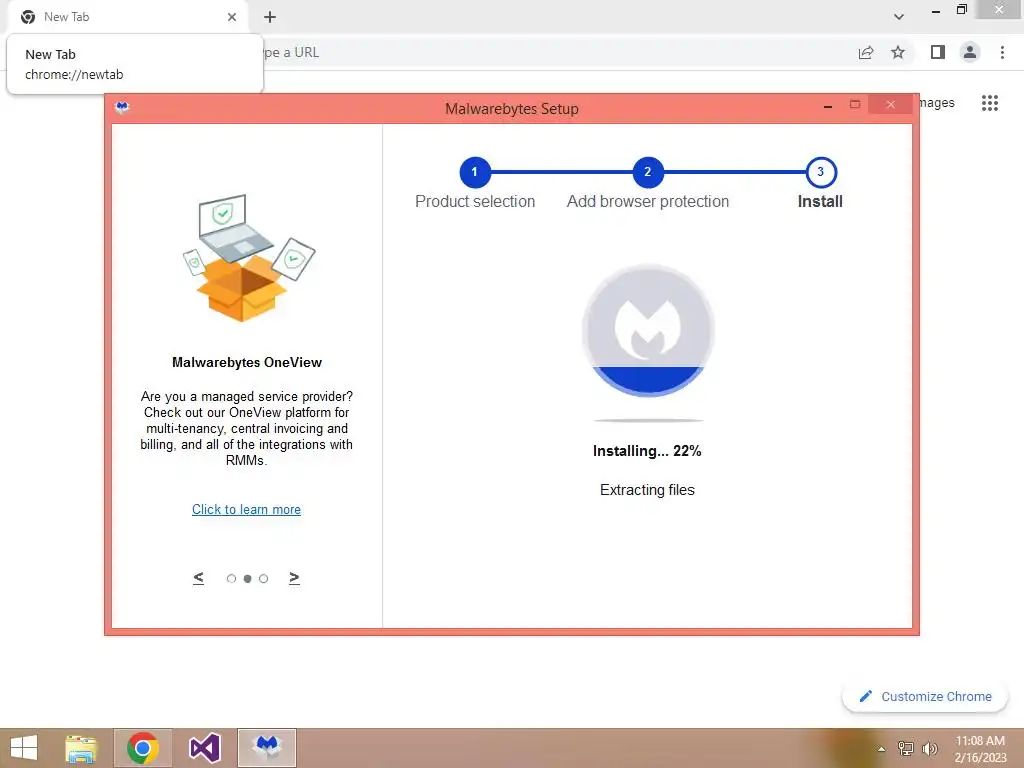Click step 3 Install circle
This screenshot has width=1024, height=768.
(x=821, y=172)
